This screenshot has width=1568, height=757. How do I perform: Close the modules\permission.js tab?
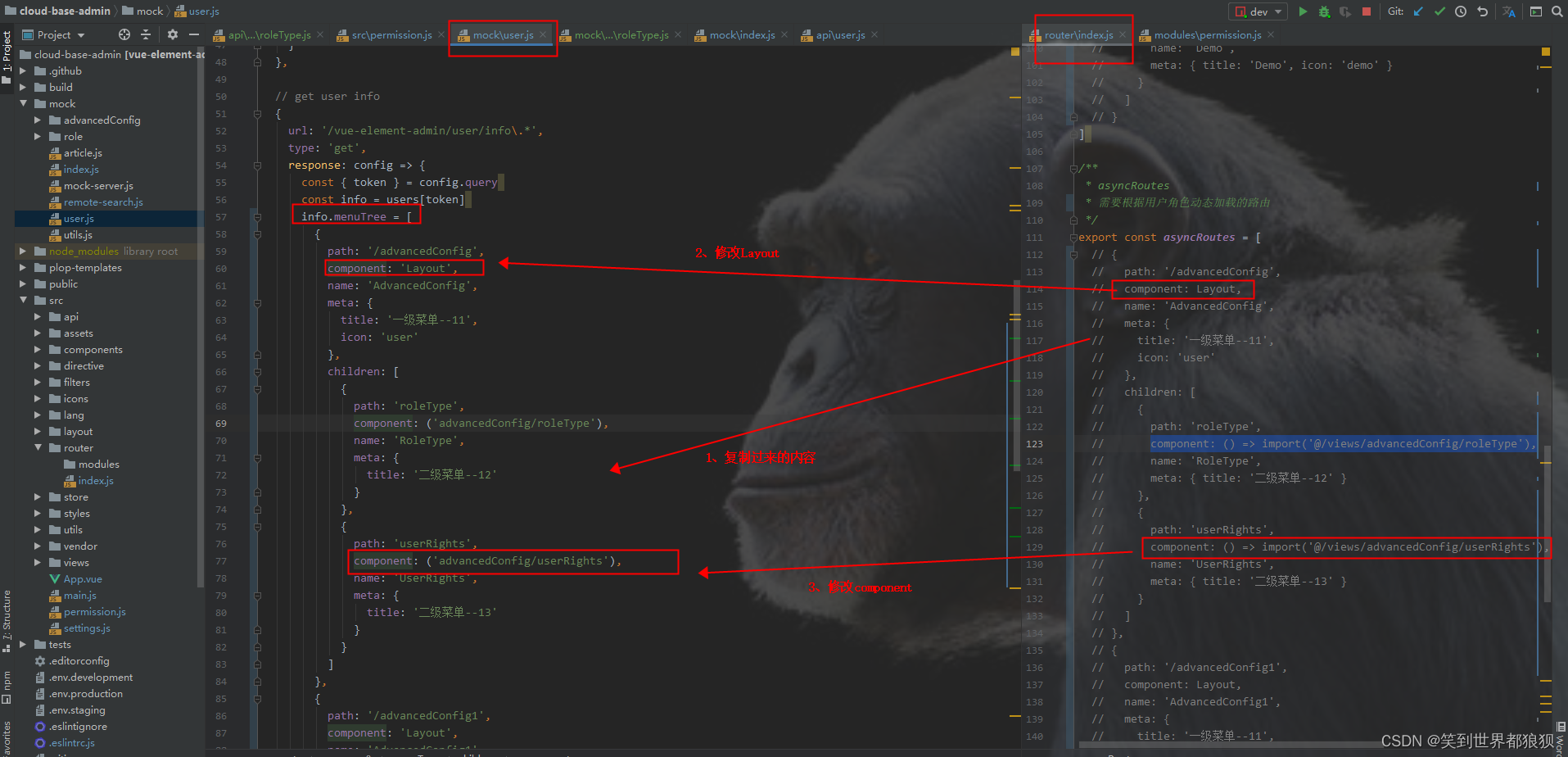[1271, 35]
